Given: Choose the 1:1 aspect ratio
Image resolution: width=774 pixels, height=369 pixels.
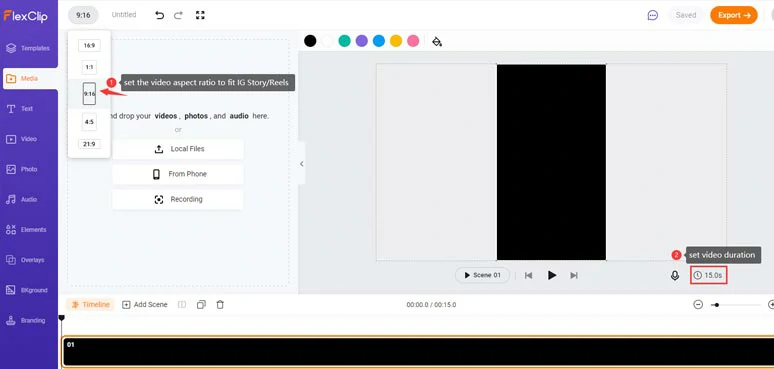Looking at the screenshot, I should pyautogui.click(x=89, y=67).
